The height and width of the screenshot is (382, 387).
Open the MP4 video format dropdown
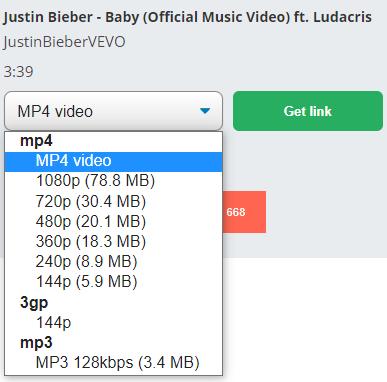pos(113,111)
